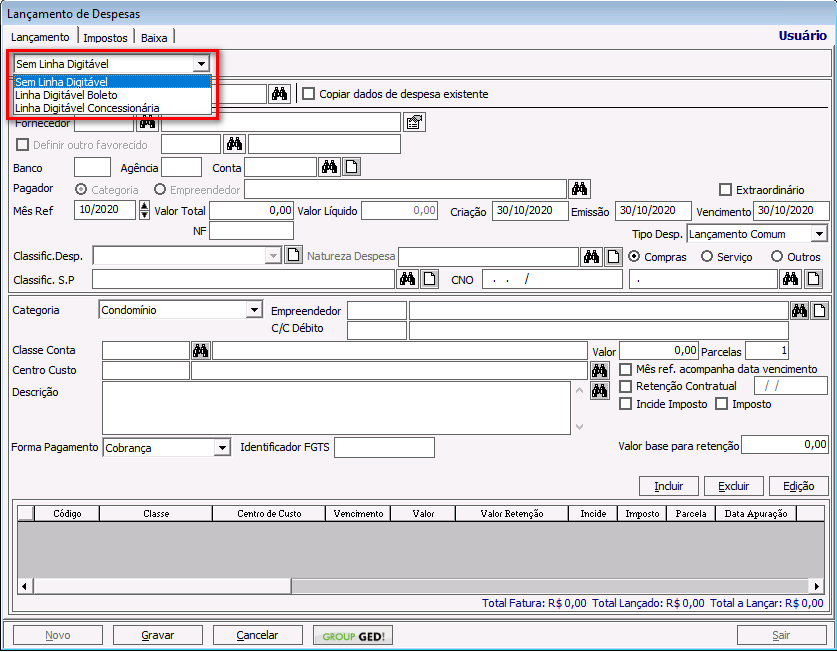Choose Linha Digitável Concessionária option

pos(113,108)
